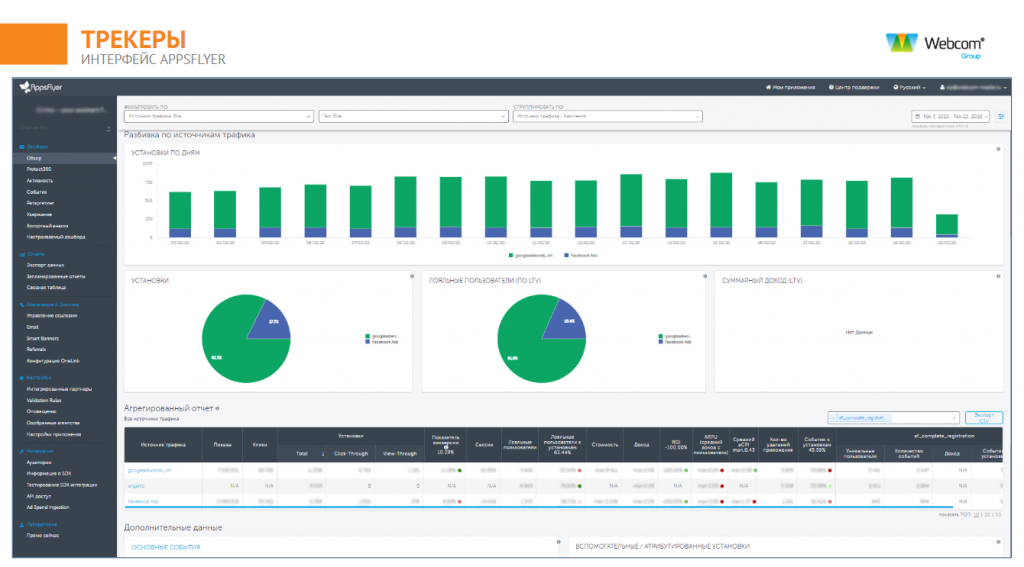Click info icon on Установки по дням chart

point(998,149)
